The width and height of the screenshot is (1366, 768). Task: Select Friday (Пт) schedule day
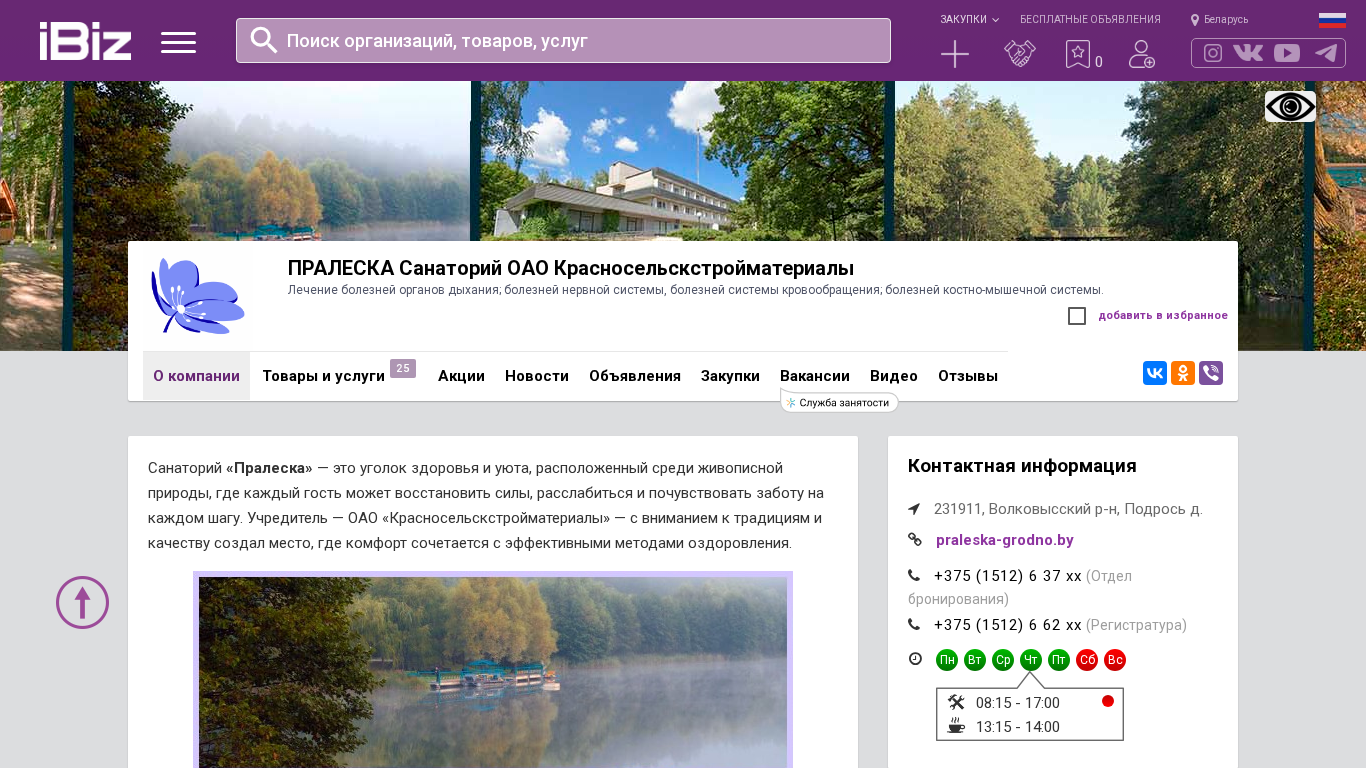click(x=1059, y=660)
